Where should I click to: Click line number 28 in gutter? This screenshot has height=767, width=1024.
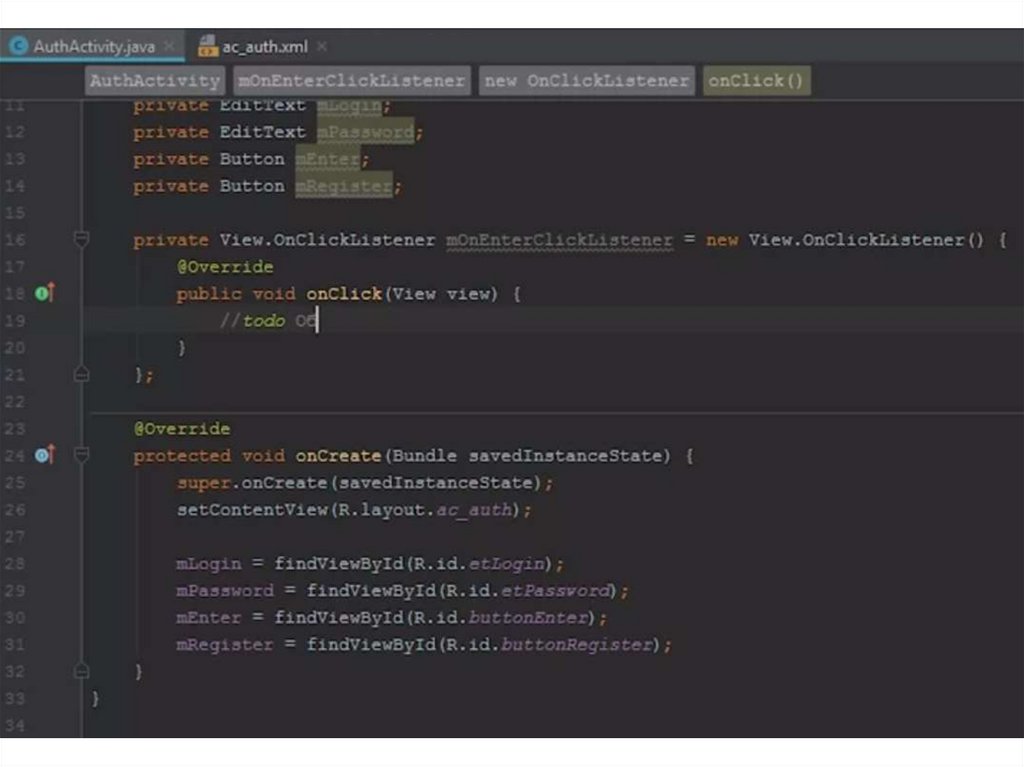tap(15, 563)
